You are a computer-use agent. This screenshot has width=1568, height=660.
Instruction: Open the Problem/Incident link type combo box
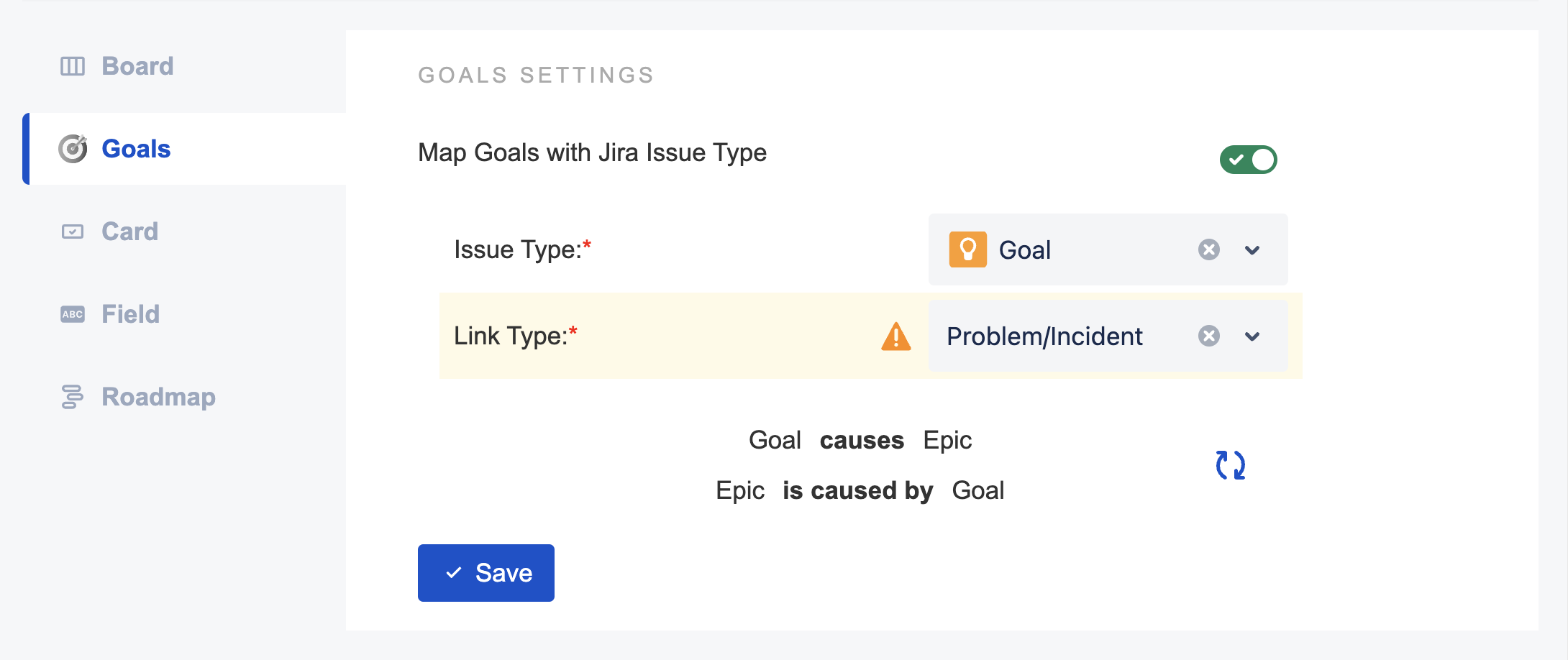[x=1057, y=336]
